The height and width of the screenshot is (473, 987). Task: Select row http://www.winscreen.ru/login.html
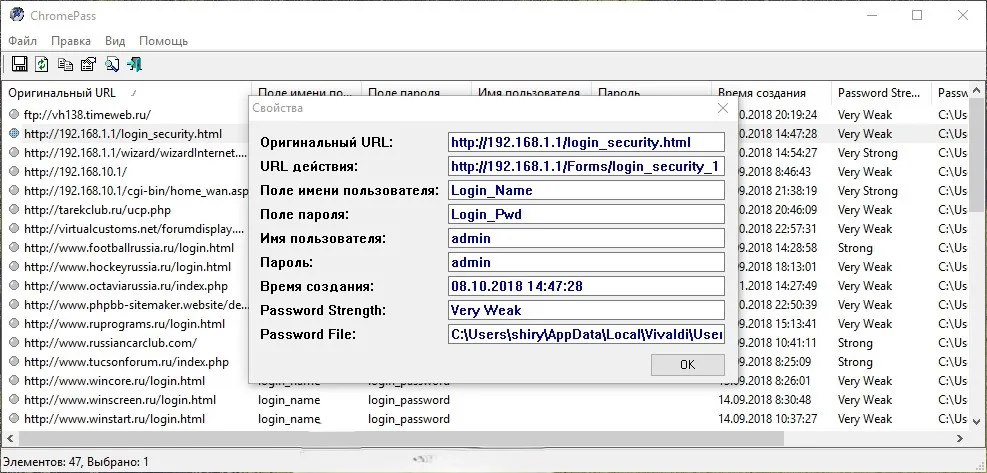tap(120, 399)
